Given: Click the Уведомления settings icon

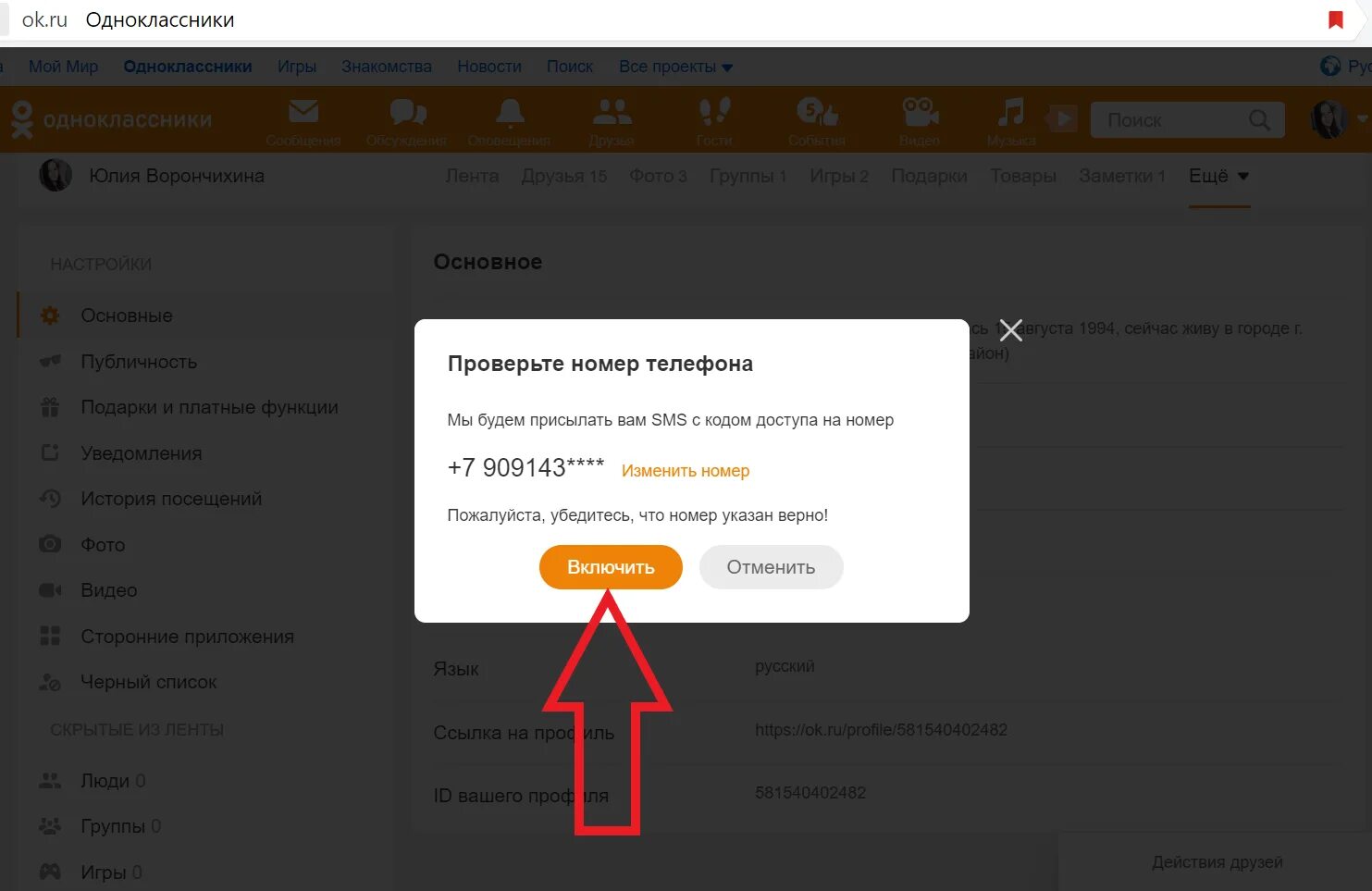Looking at the screenshot, I should click(50, 452).
